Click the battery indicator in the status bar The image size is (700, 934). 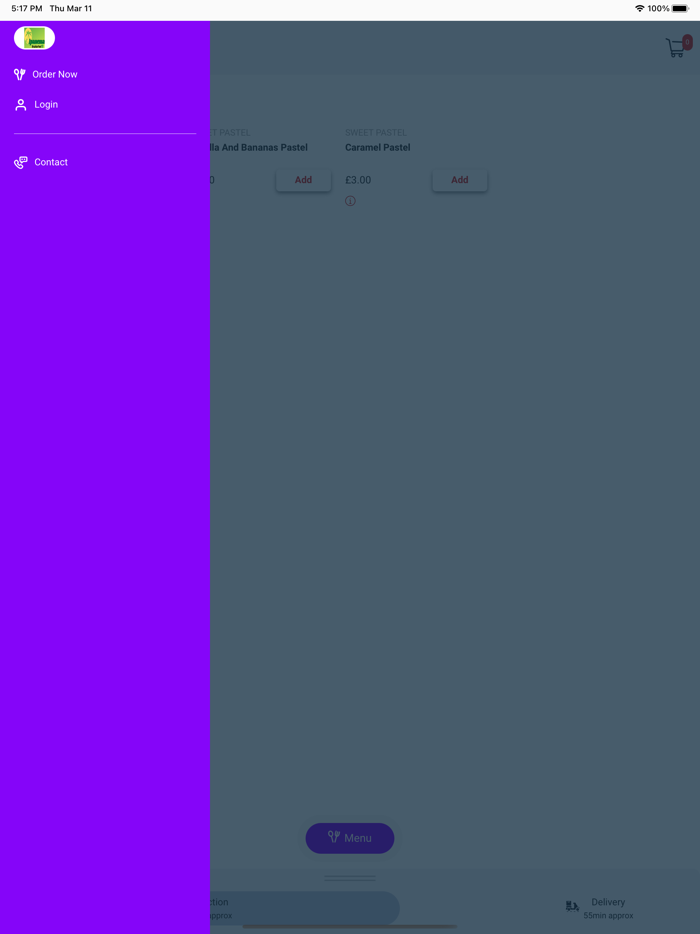pyautogui.click(x=680, y=8)
